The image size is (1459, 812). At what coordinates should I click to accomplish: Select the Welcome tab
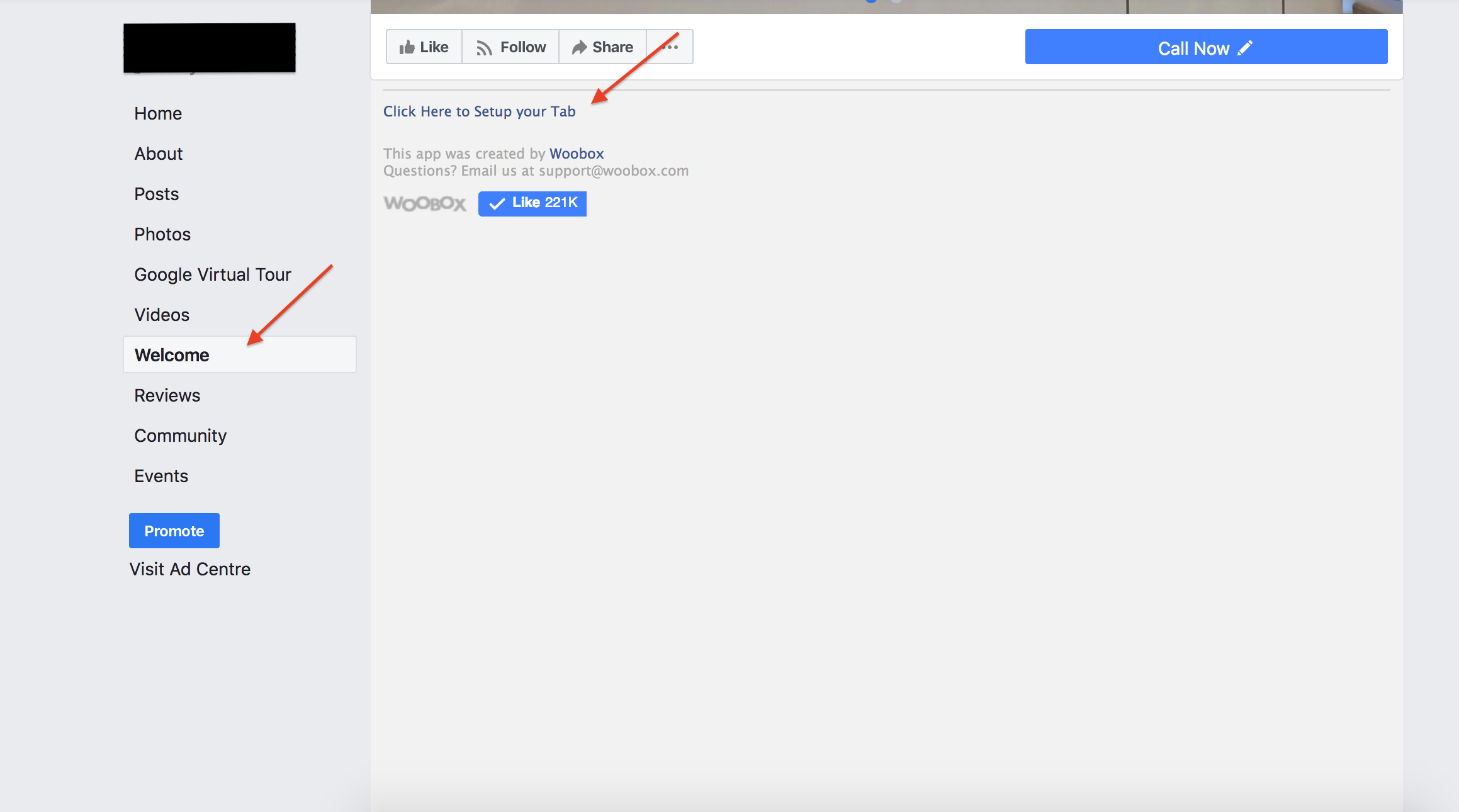point(240,354)
